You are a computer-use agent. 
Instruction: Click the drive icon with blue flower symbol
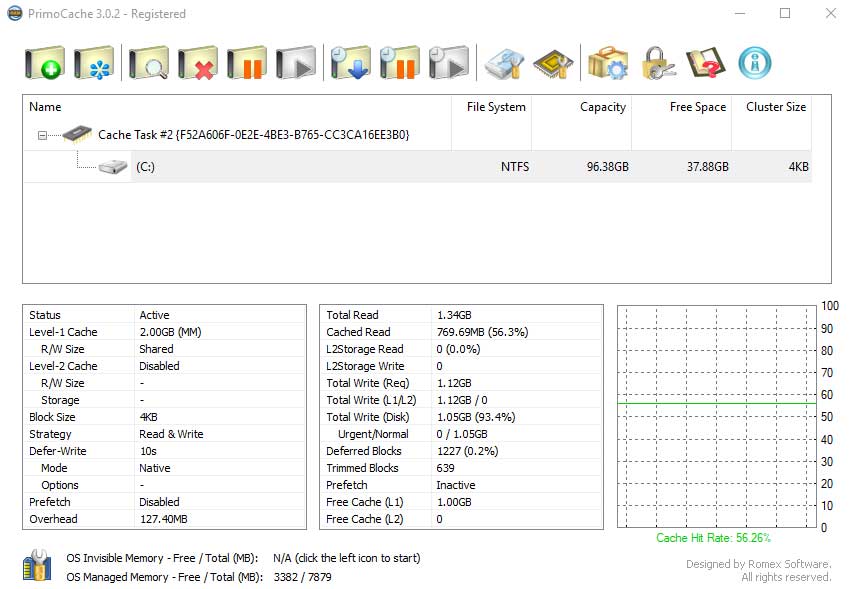click(94, 62)
